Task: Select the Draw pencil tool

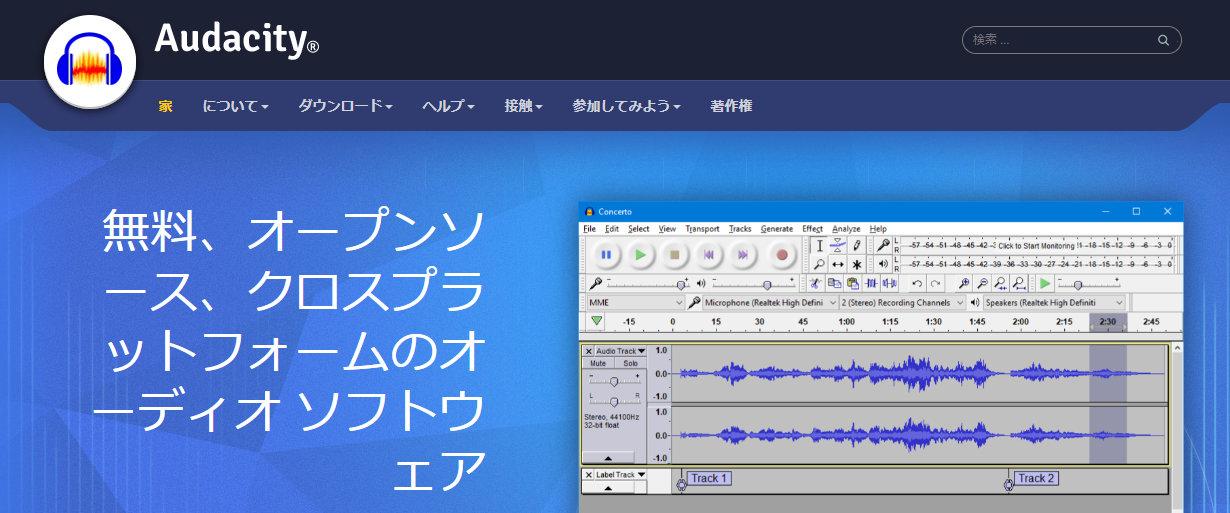Action: 857,246
